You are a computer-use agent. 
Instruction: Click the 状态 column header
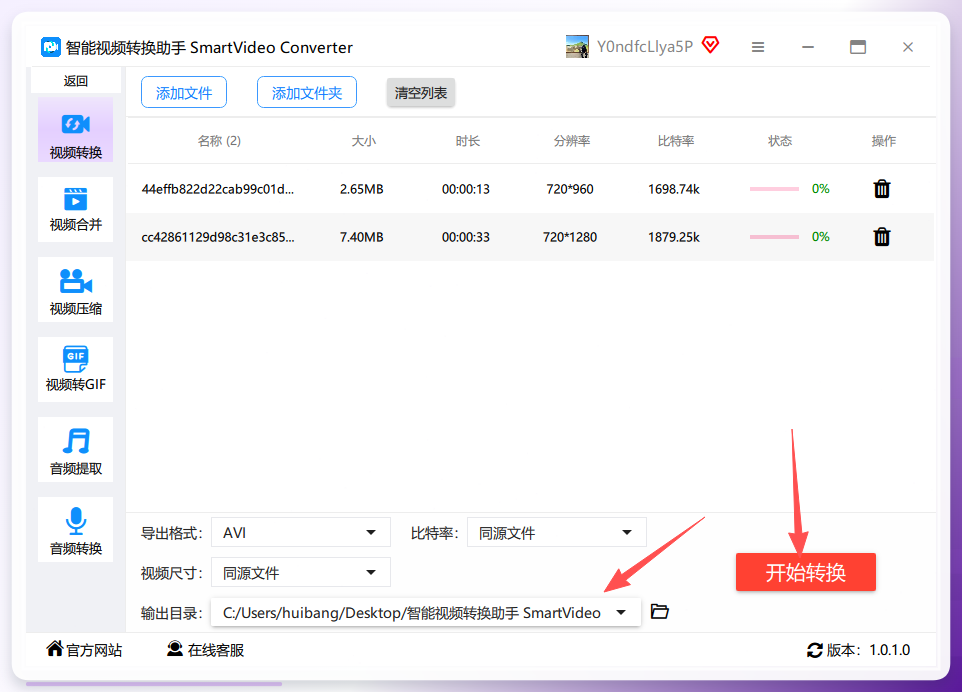point(780,141)
